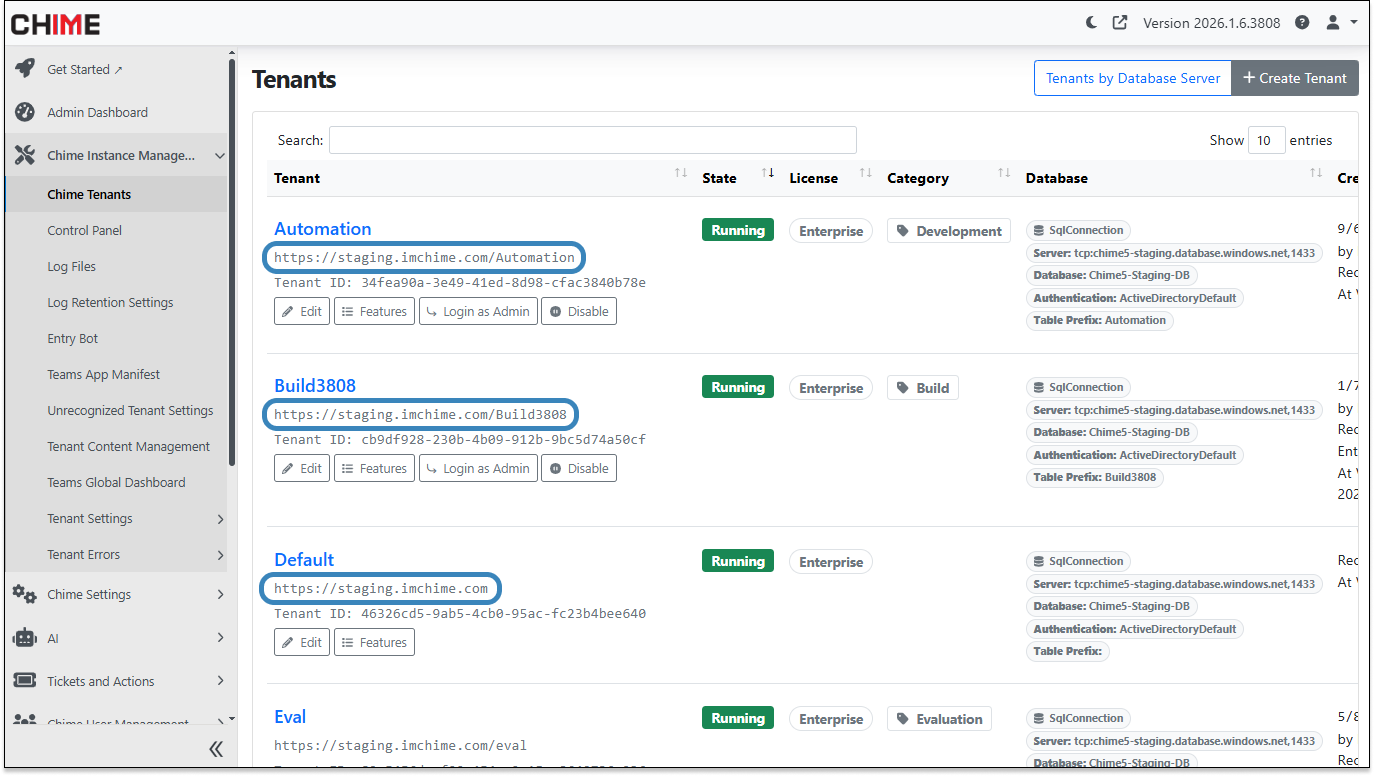Toggle dark mode with the moon icon
Screen dimensions: 1374x776
[1090, 21]
